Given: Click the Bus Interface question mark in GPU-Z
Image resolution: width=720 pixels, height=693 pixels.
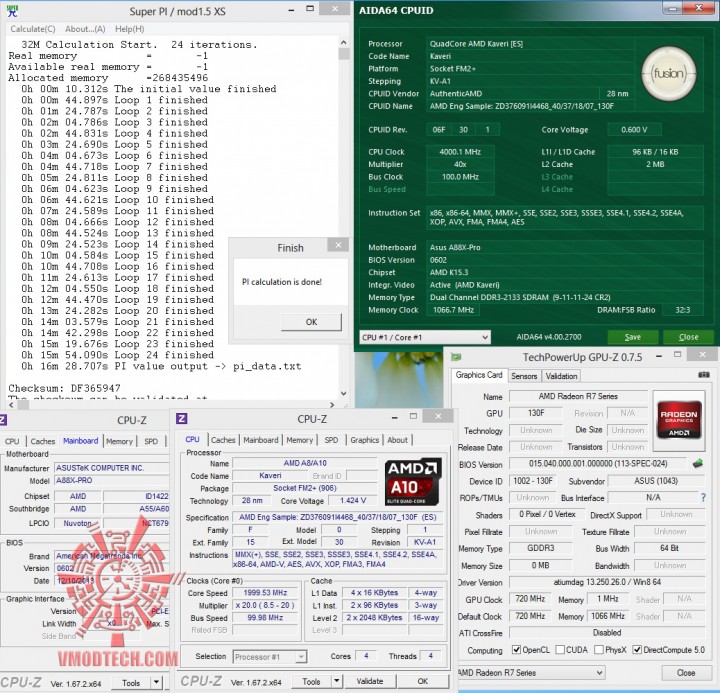Looking at the screenshot, I should [x=703, y=497].
